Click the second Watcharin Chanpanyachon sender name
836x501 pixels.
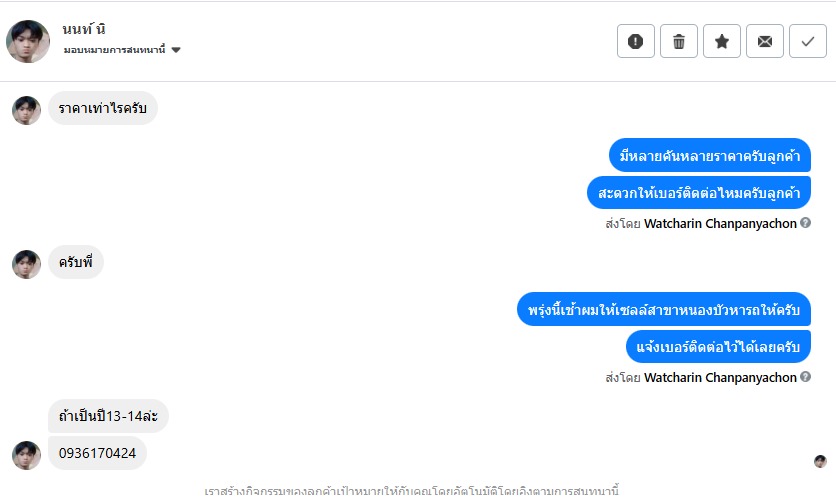(x=720, y=377)
